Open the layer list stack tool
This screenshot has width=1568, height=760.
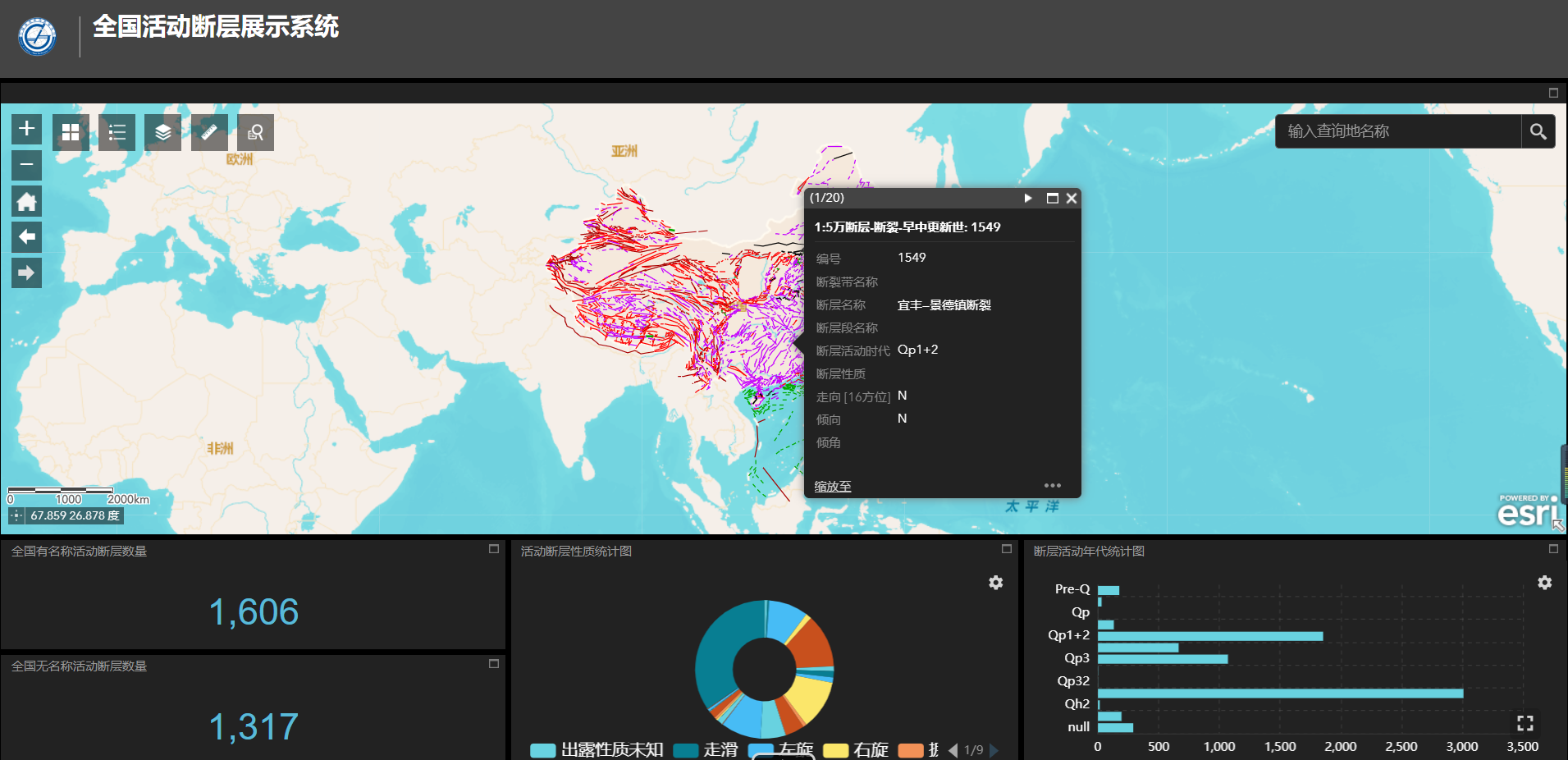click(162, 132)
